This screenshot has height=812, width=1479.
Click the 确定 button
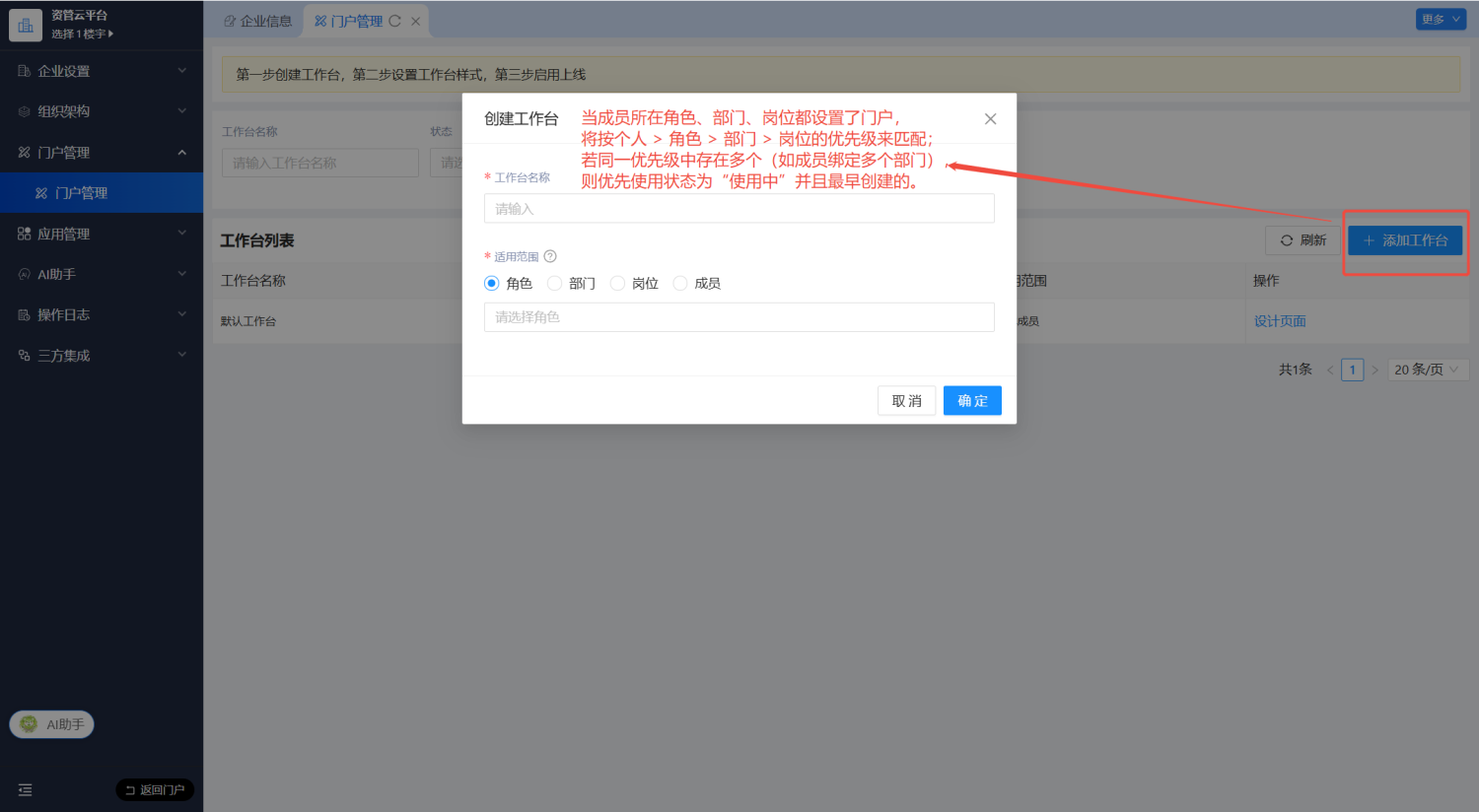(x=972, y=401)
